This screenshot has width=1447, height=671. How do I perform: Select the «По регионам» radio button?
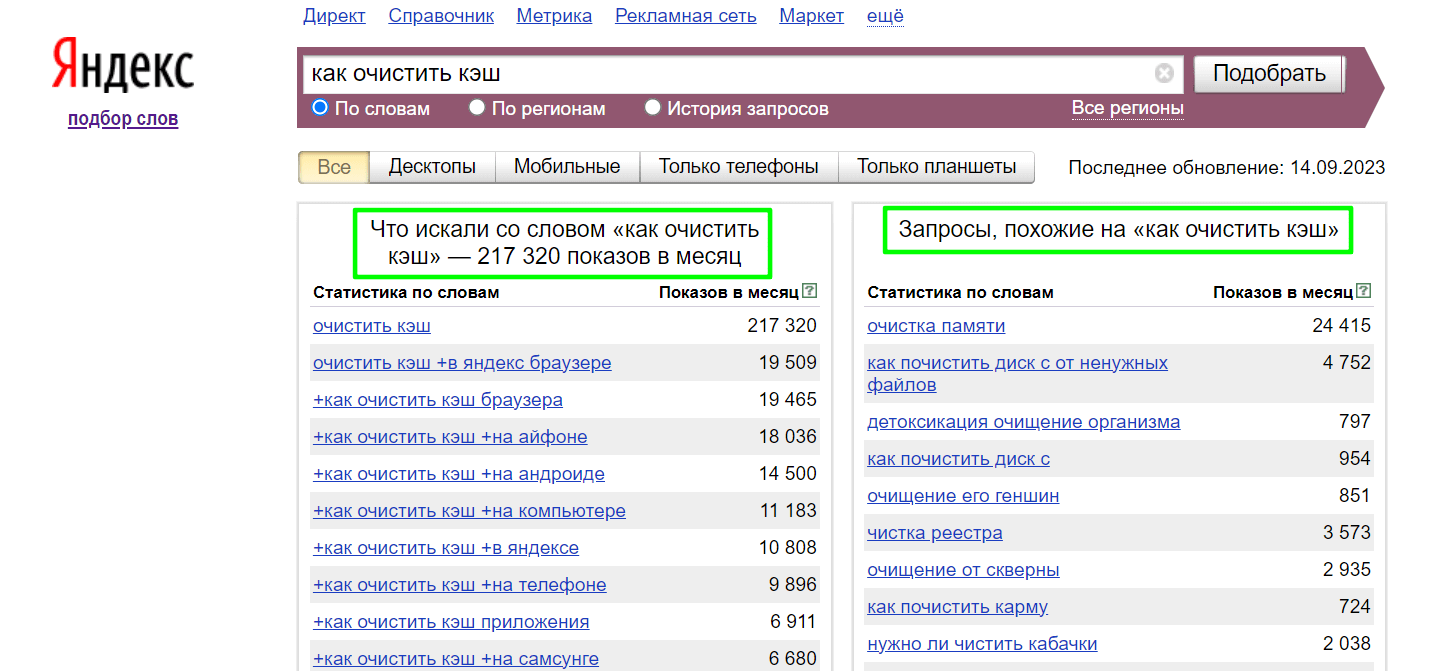click(x=477, y=107)
